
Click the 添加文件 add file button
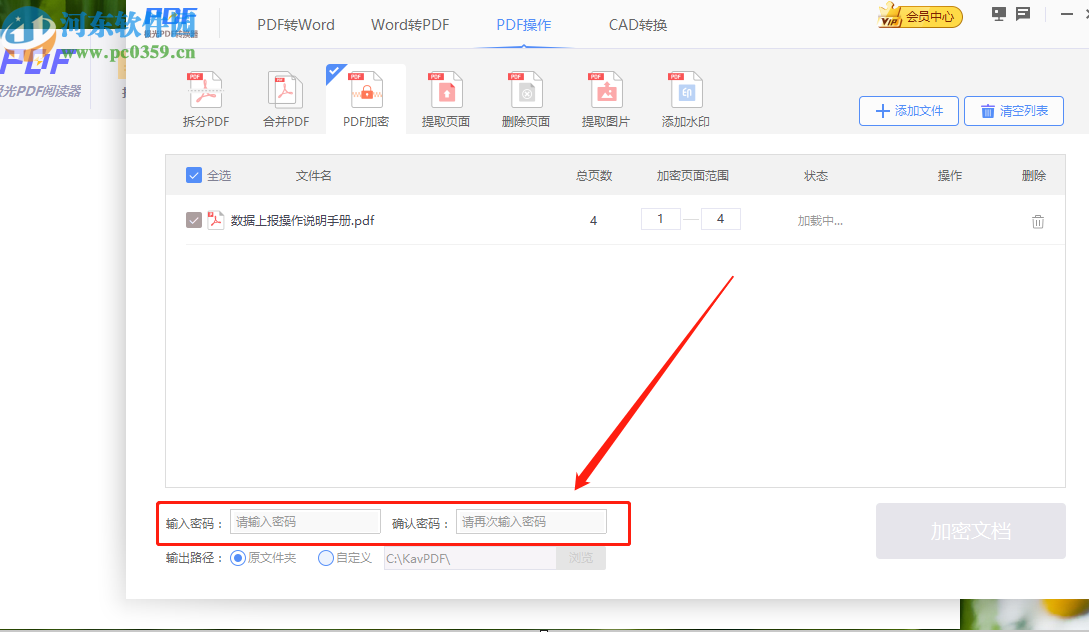point(908,111)
